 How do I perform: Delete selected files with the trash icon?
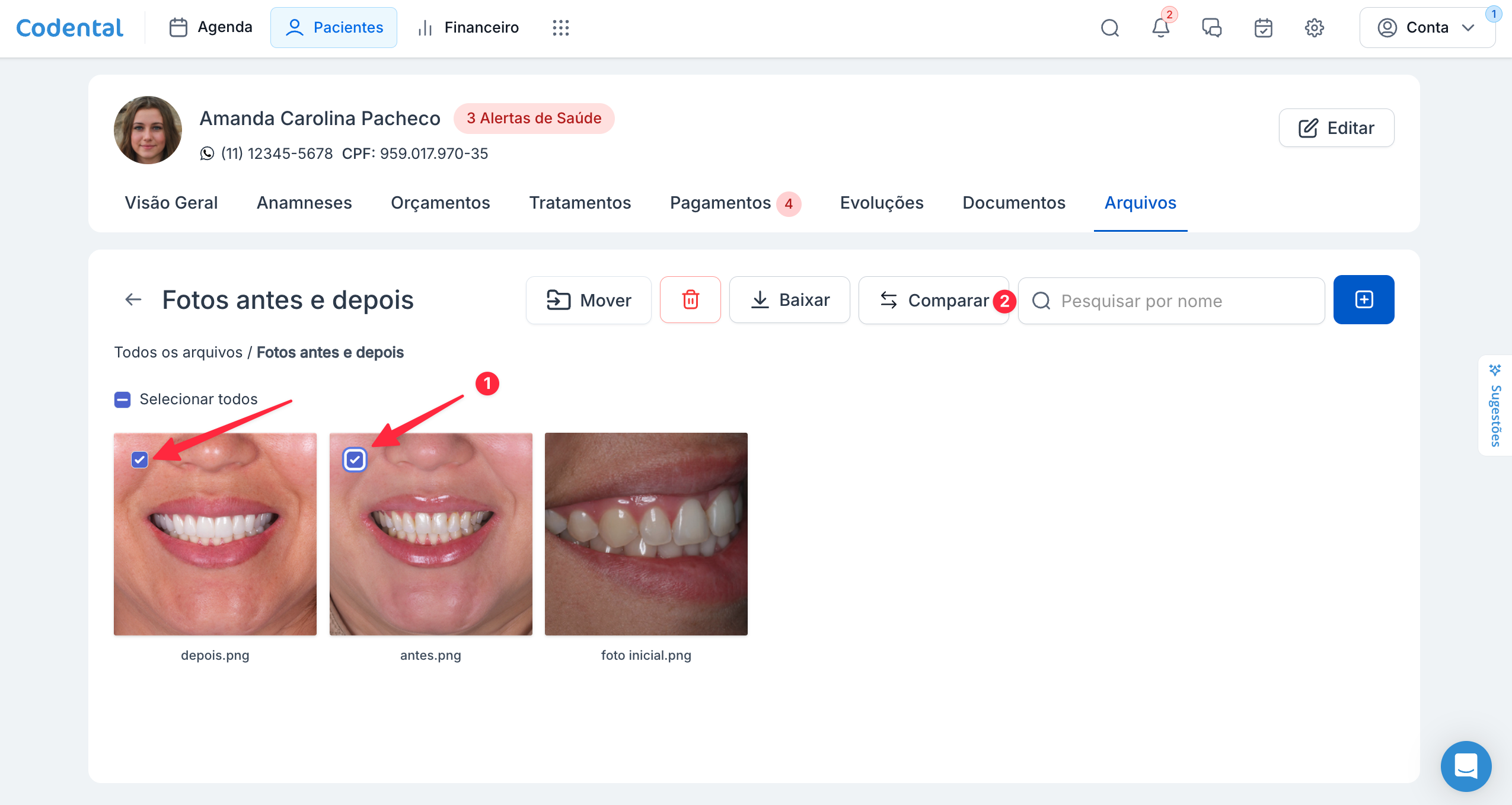tap(690, 300)
